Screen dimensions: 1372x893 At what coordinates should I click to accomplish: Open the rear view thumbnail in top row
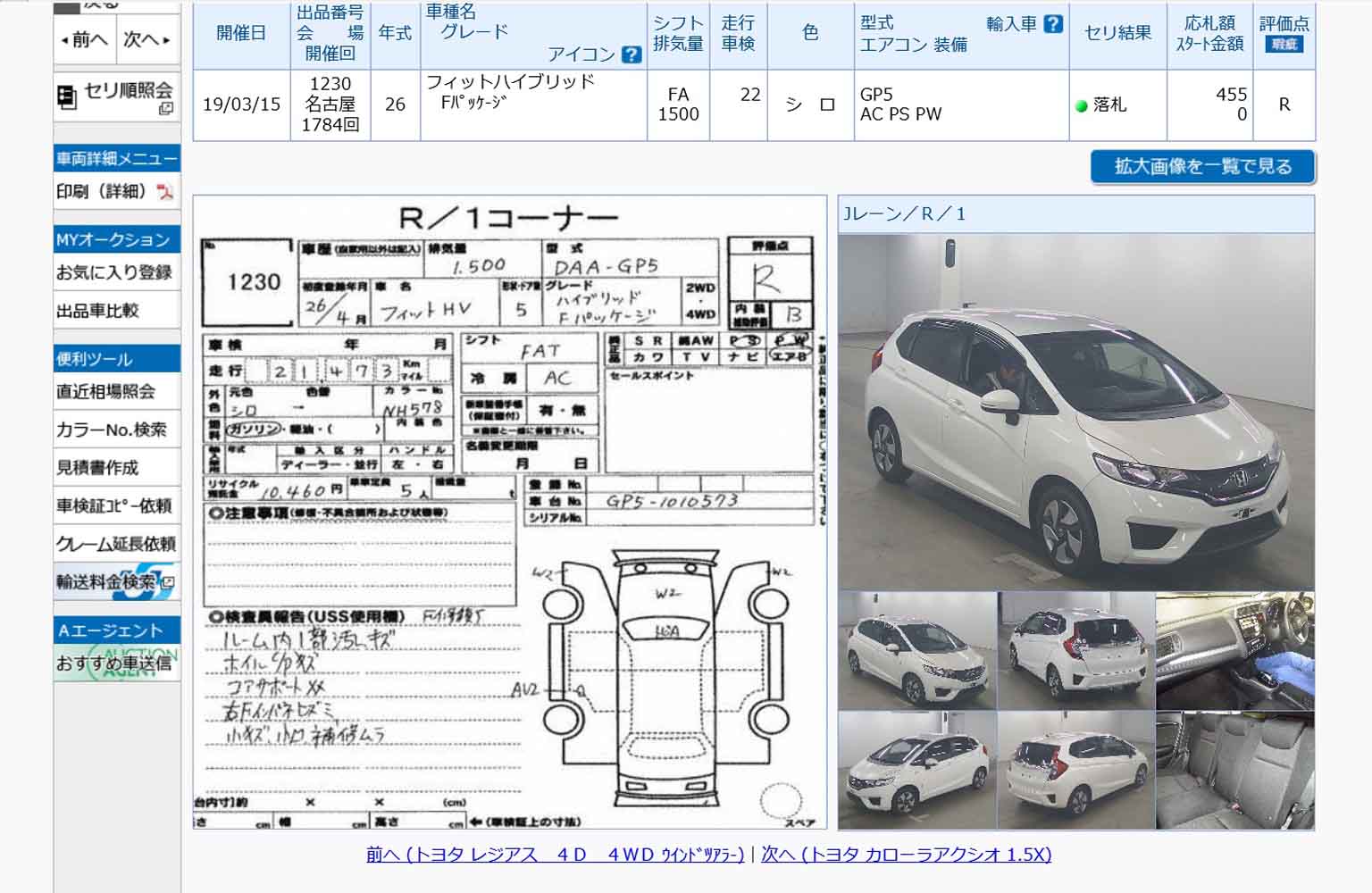click(1075, 651)
